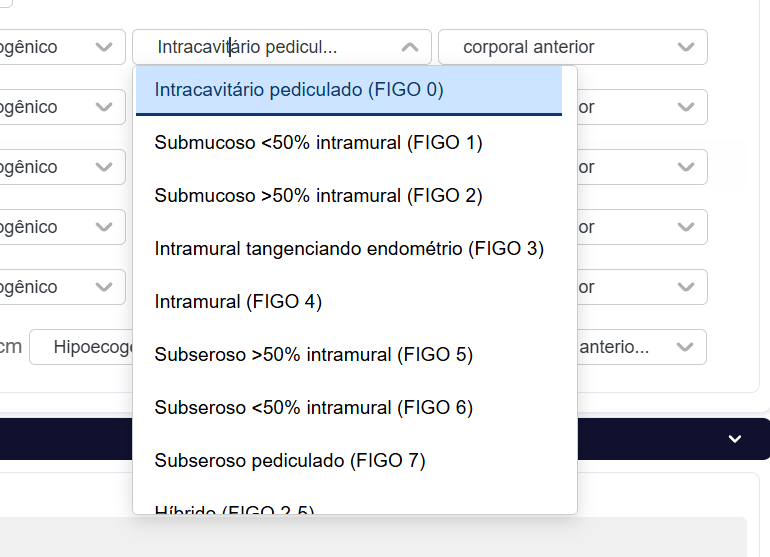Choose "Subseroso pediculado (FIGO 7)" option
Image resolution: width=770 pixels, height=557 pixels.
tap(290, 460)
